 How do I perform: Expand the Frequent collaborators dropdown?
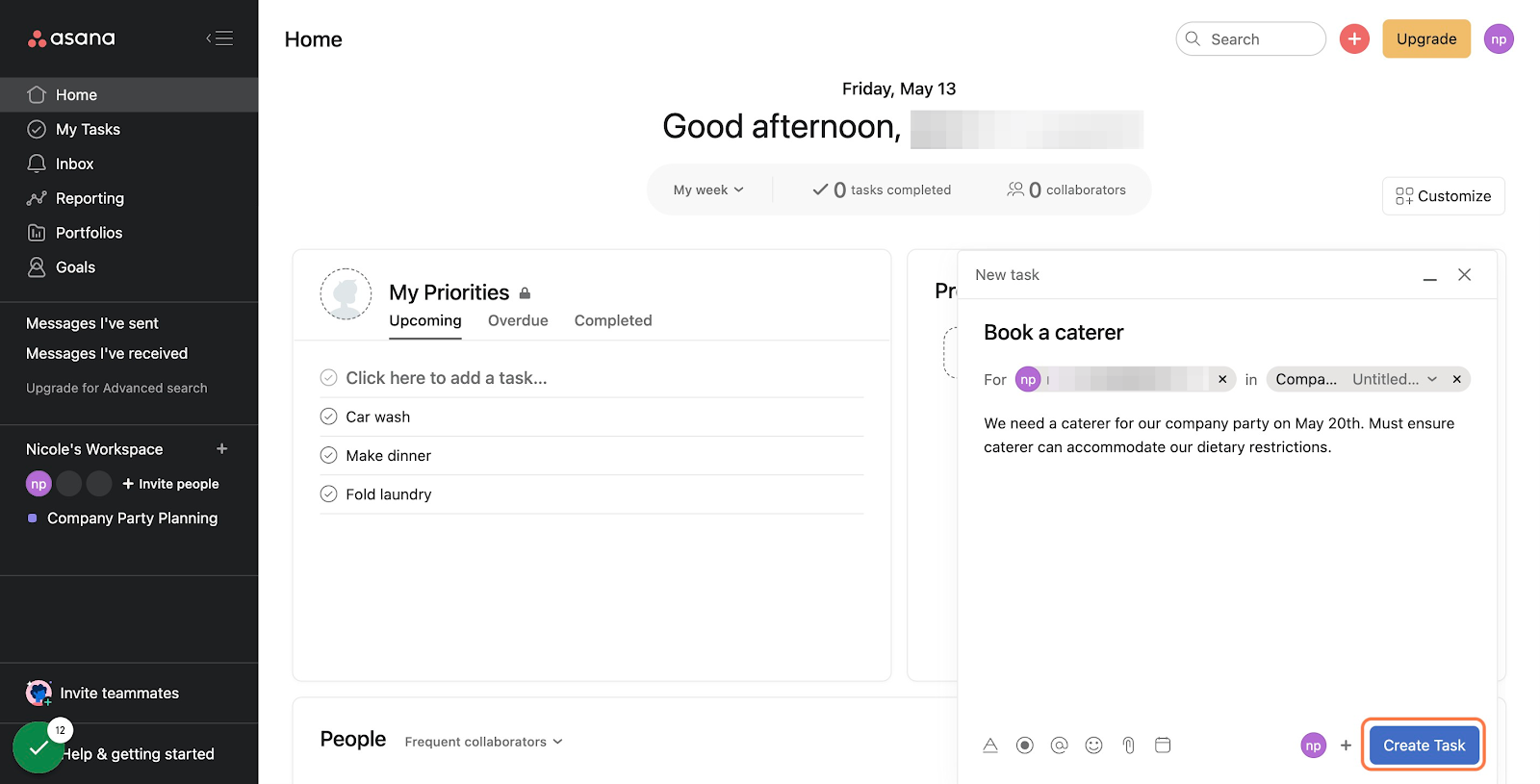point(483,741)
